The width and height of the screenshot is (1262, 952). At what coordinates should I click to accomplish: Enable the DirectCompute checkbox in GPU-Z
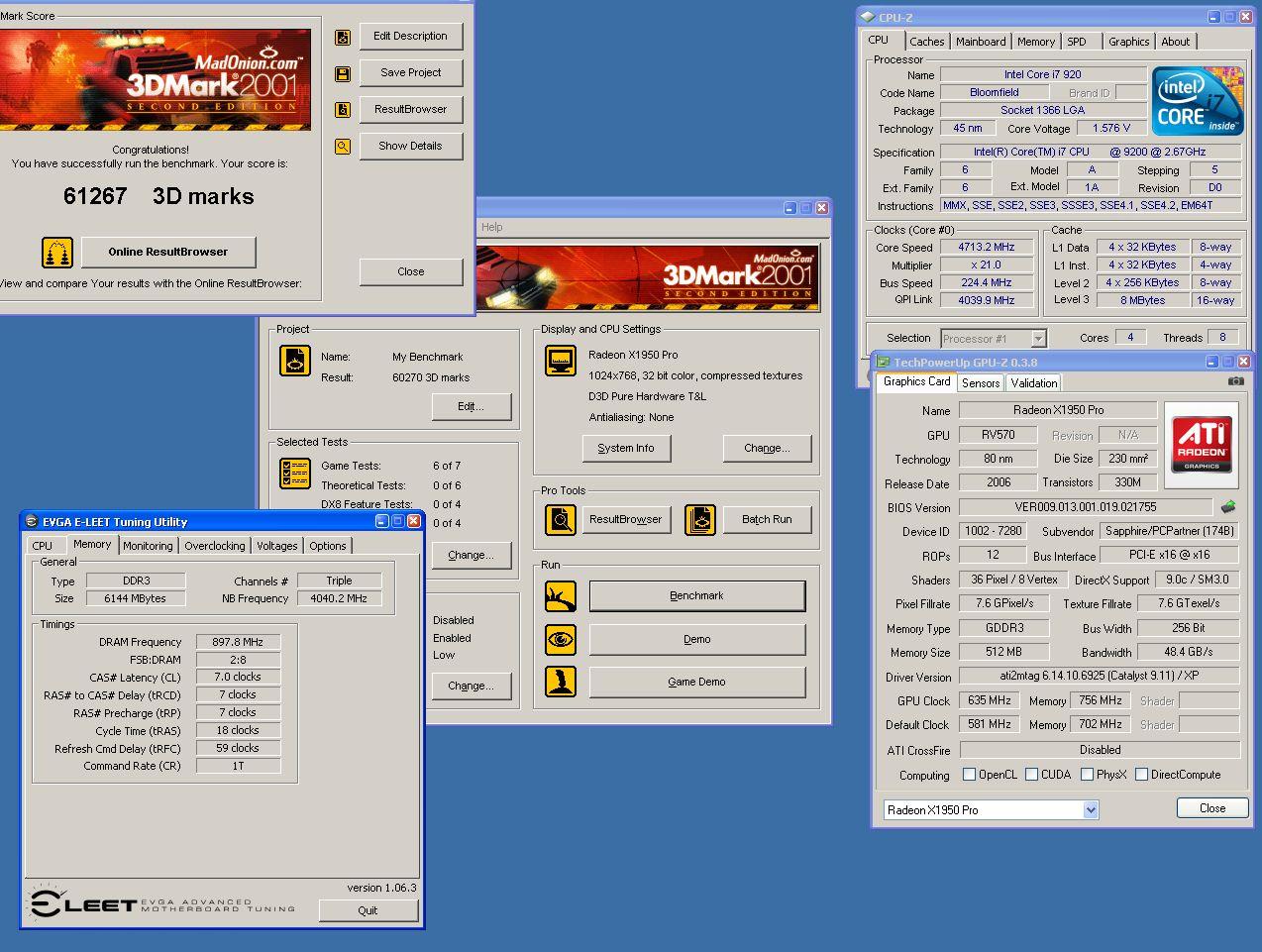[1142, 775]
